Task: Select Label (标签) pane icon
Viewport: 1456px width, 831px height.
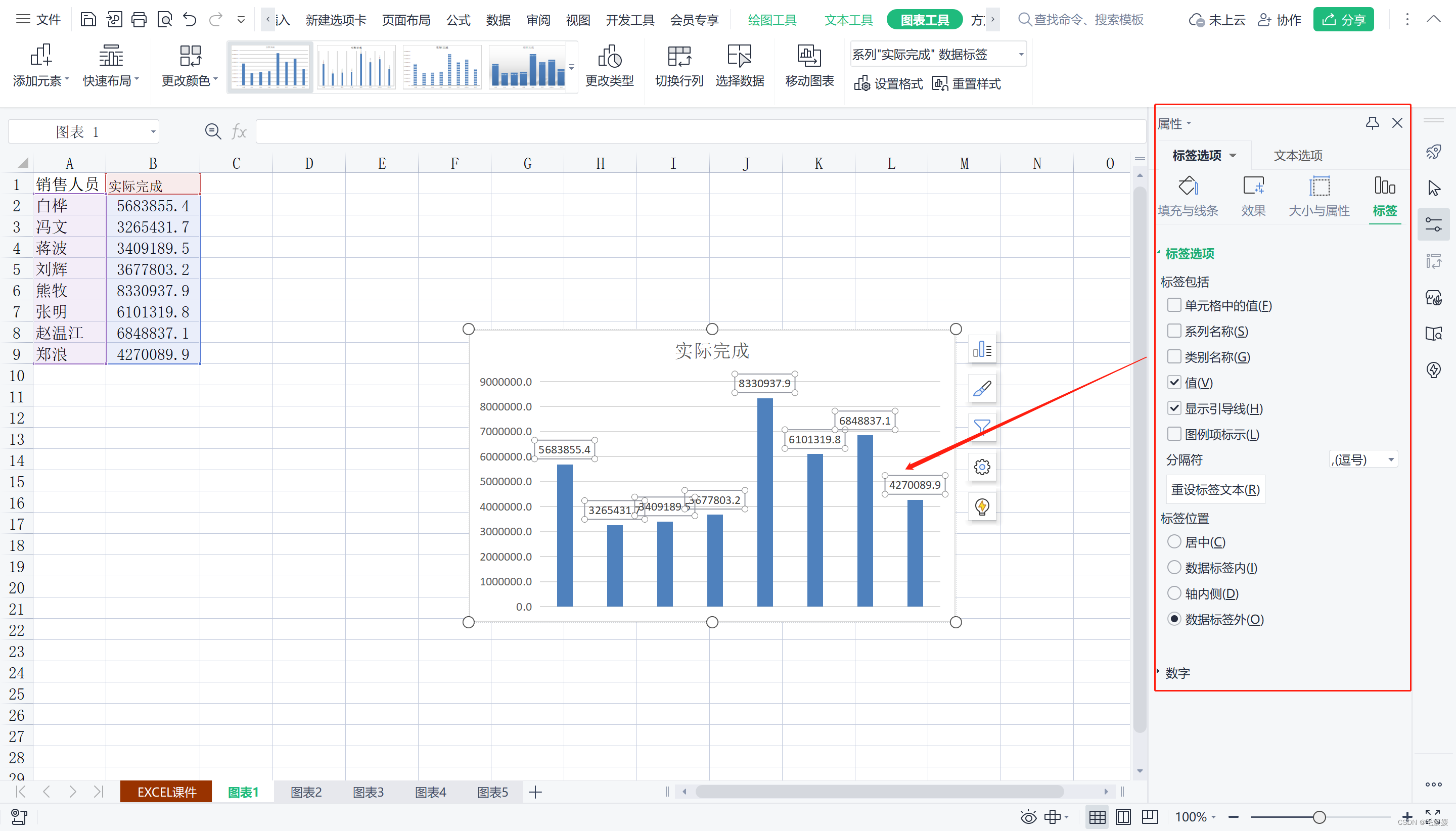Action: pos(1385,196)
